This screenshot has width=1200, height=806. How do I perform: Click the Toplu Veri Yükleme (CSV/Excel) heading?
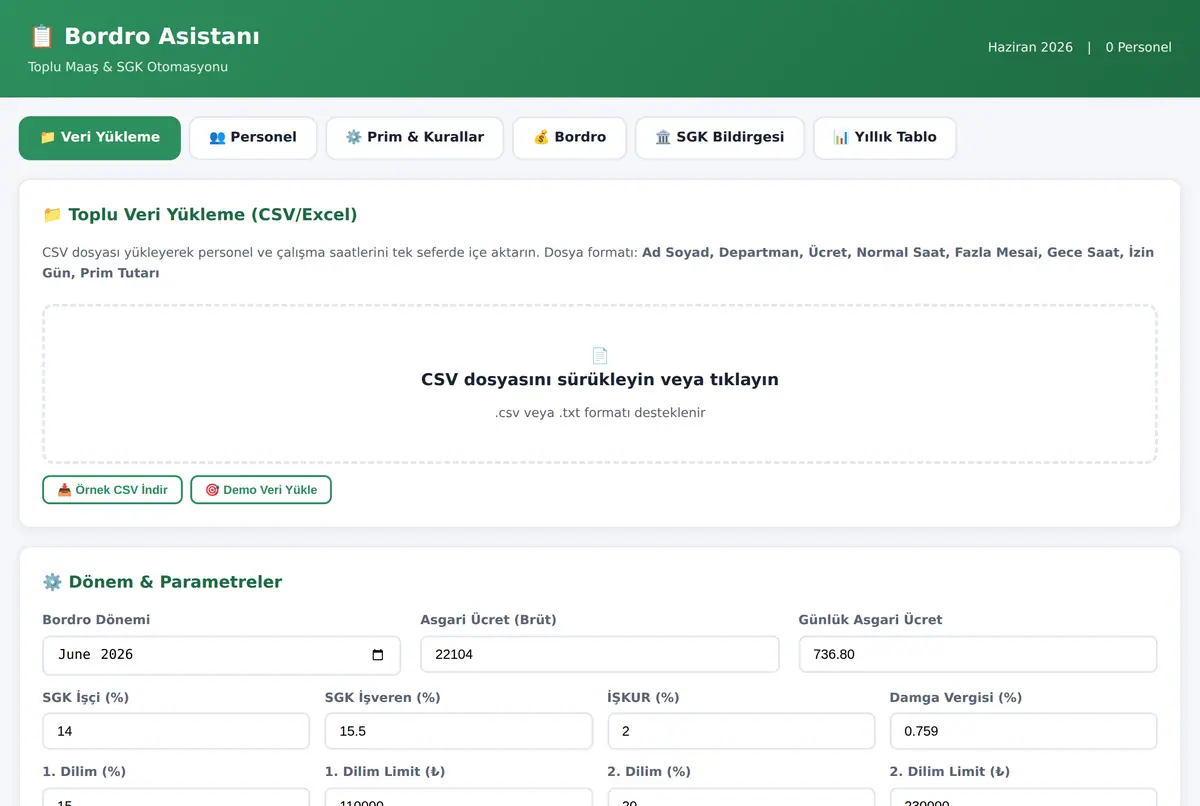pyautogui.click(x=200, y=215)
